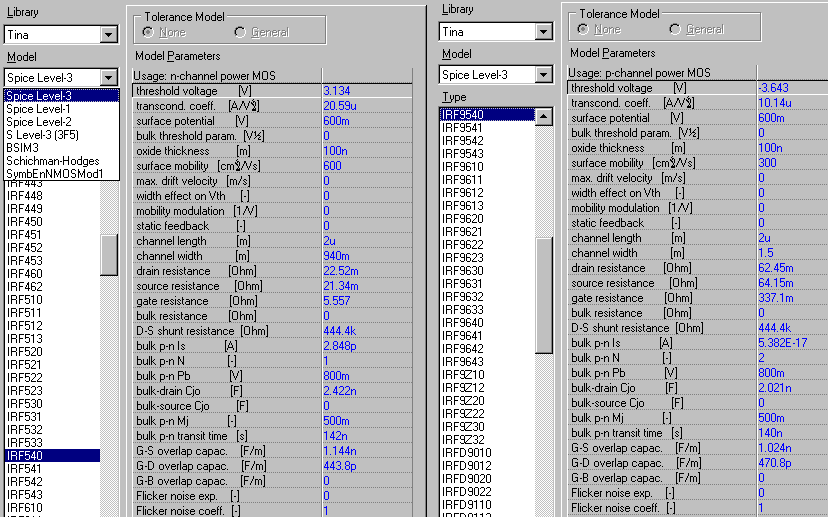The height and width of the screenshot is (517, 828).
Task: Click n-channel bulk-drain Cjo value 2.422n
Action: (340, 391)
